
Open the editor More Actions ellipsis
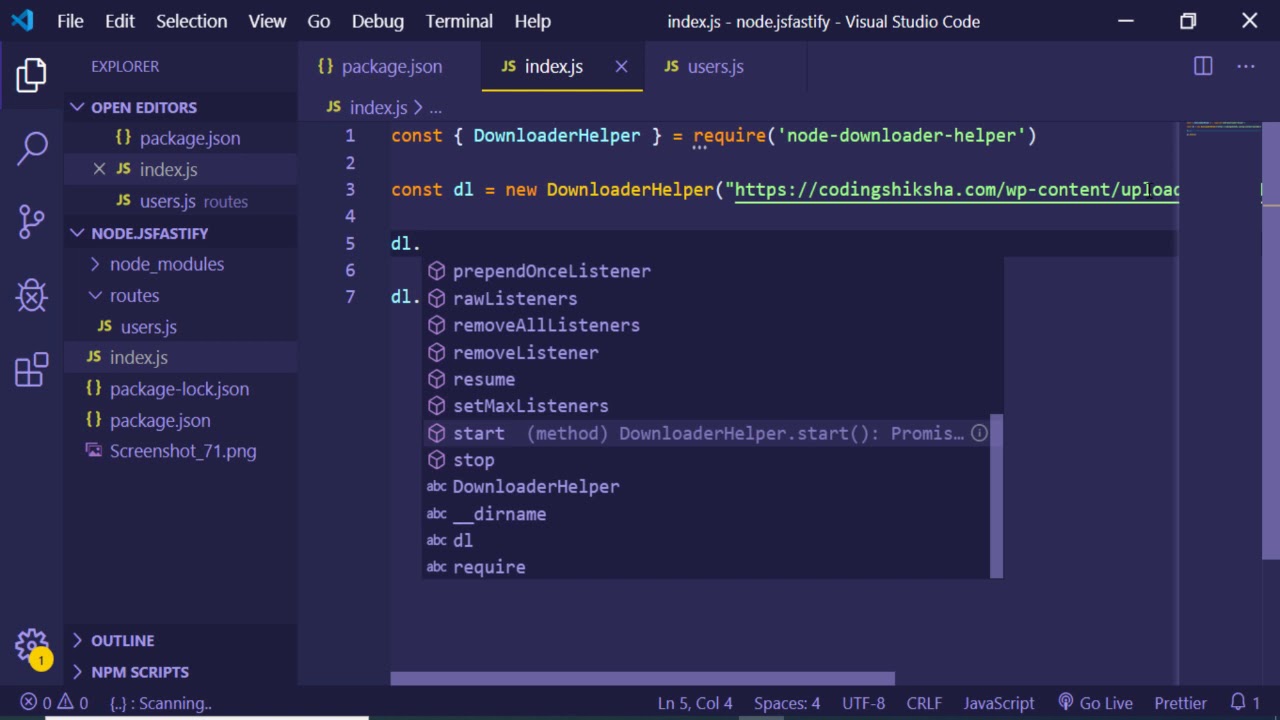pyautogui.click(x=1245, y=66)
